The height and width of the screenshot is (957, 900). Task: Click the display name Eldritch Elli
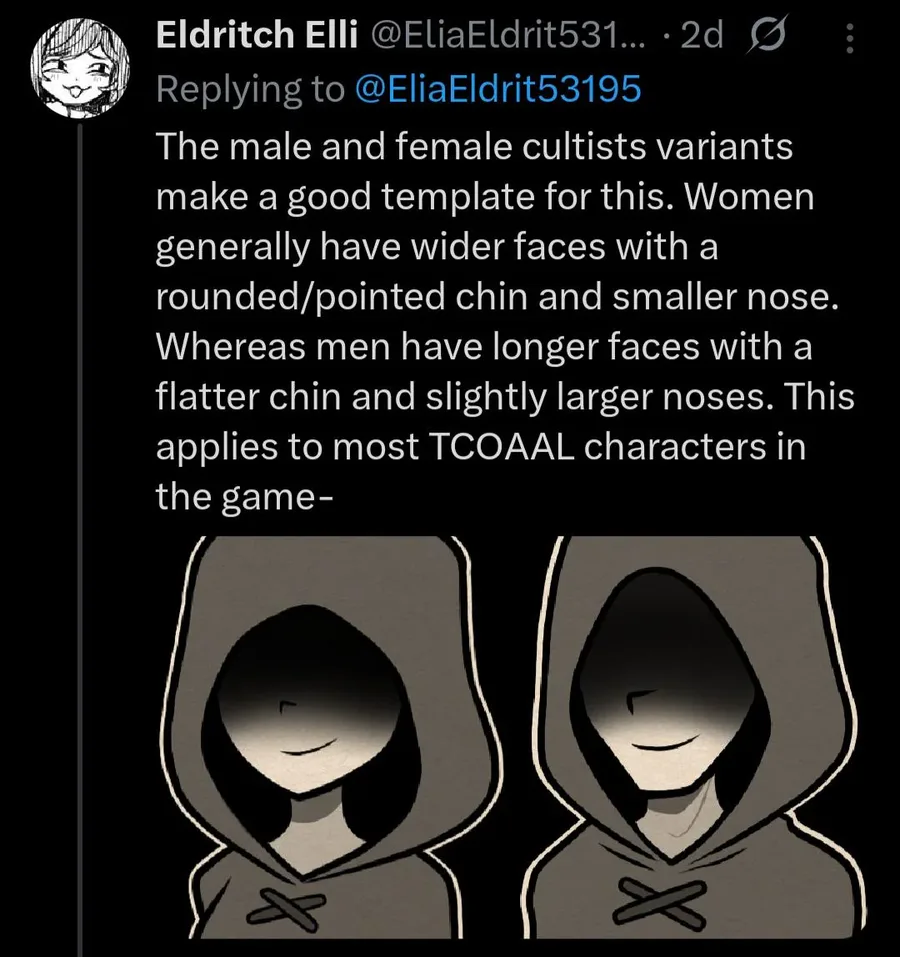[x=256, y=38]
